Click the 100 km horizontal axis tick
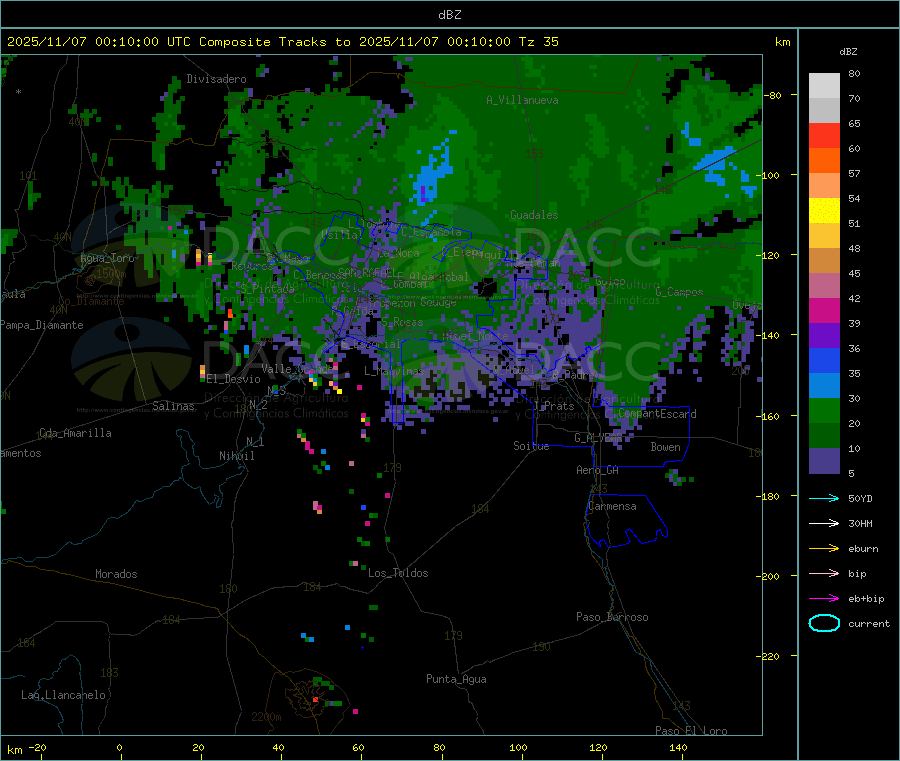Screen dimensions: 900x761 coord(518,747)
